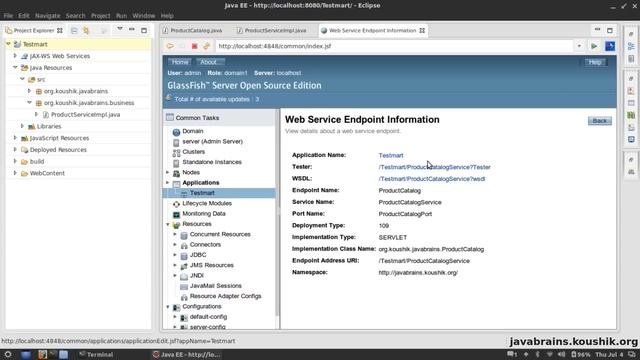Image resolution: width=640 pixels, height=360 pixels.
Task: Select ProductServiceImpl.java in explorer
Action: (85, 115)
